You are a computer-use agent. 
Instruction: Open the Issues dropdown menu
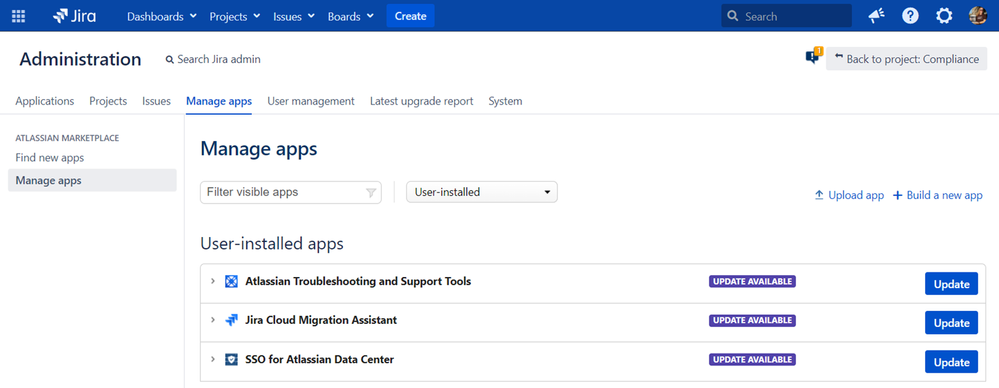(294, 16)
